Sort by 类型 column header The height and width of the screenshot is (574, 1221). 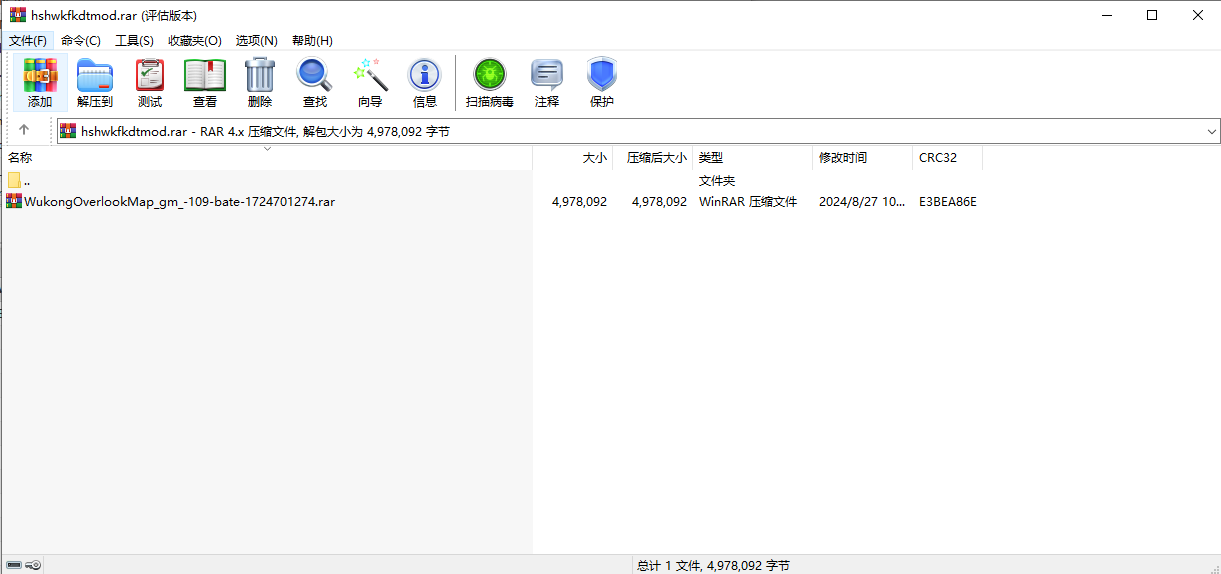click(x=752, y=158)
